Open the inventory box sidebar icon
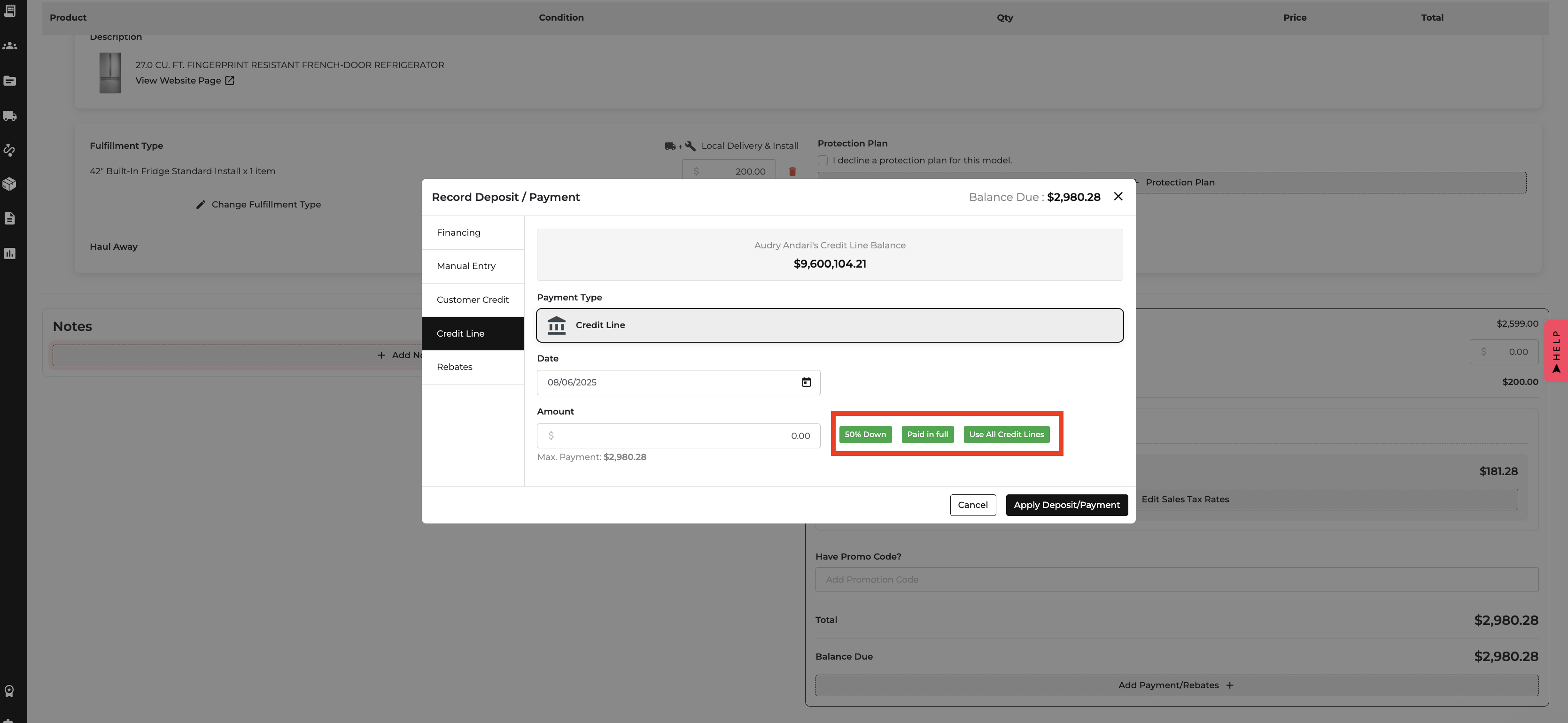 tap(10, 184)
